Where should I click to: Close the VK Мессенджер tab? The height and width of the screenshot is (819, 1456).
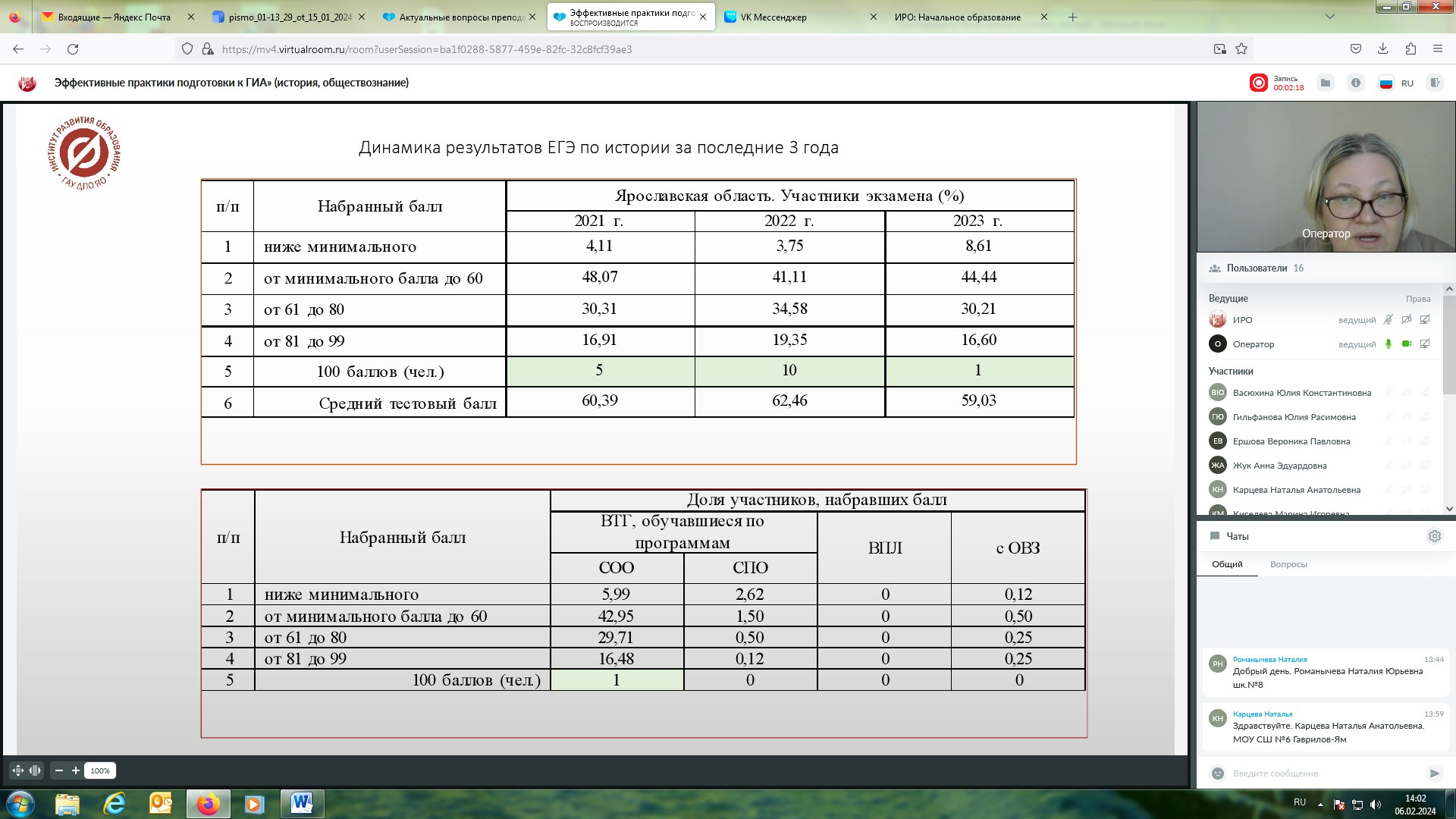point(873,17)
